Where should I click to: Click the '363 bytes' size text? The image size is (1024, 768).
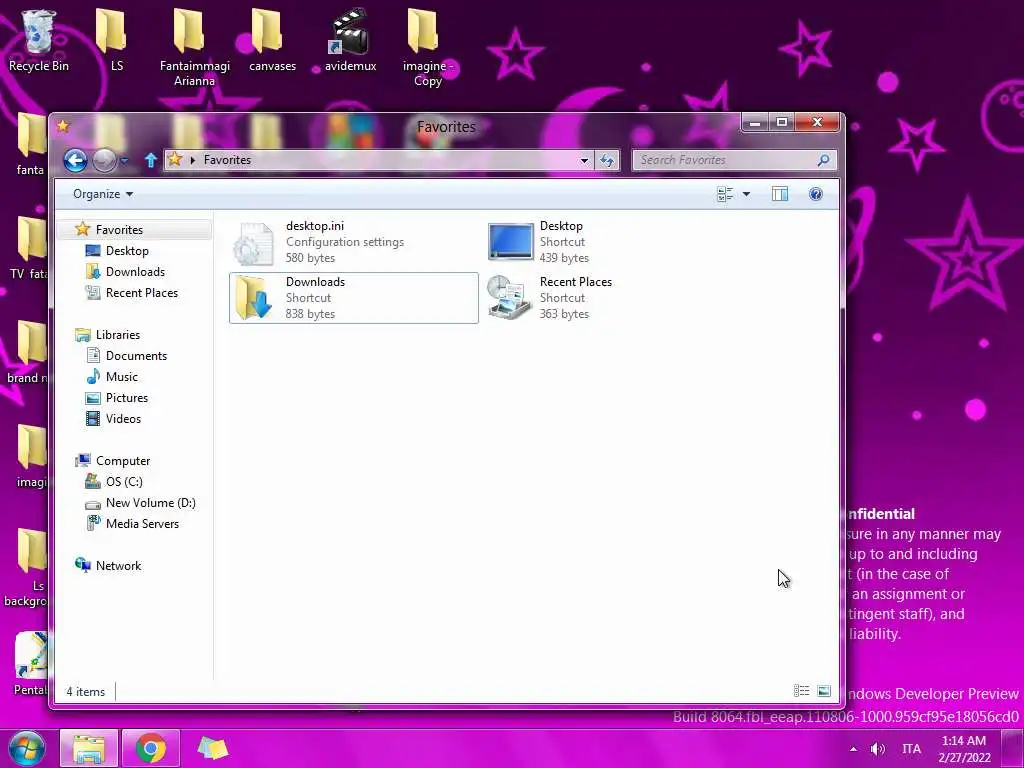[x=564, y=314]
